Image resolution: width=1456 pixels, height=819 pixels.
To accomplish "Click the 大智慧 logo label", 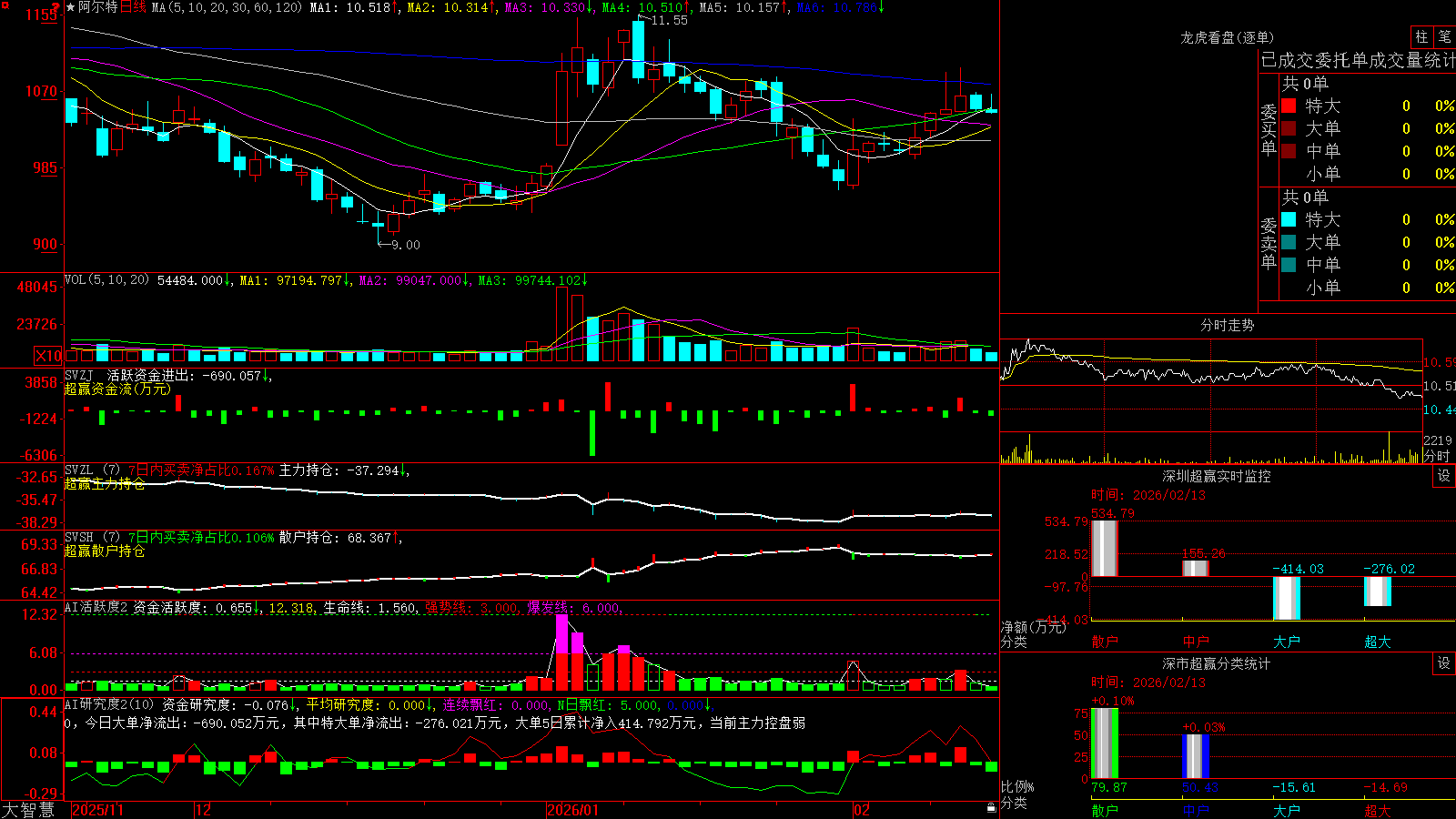I will pyautogui.click(x=28, y=810).
